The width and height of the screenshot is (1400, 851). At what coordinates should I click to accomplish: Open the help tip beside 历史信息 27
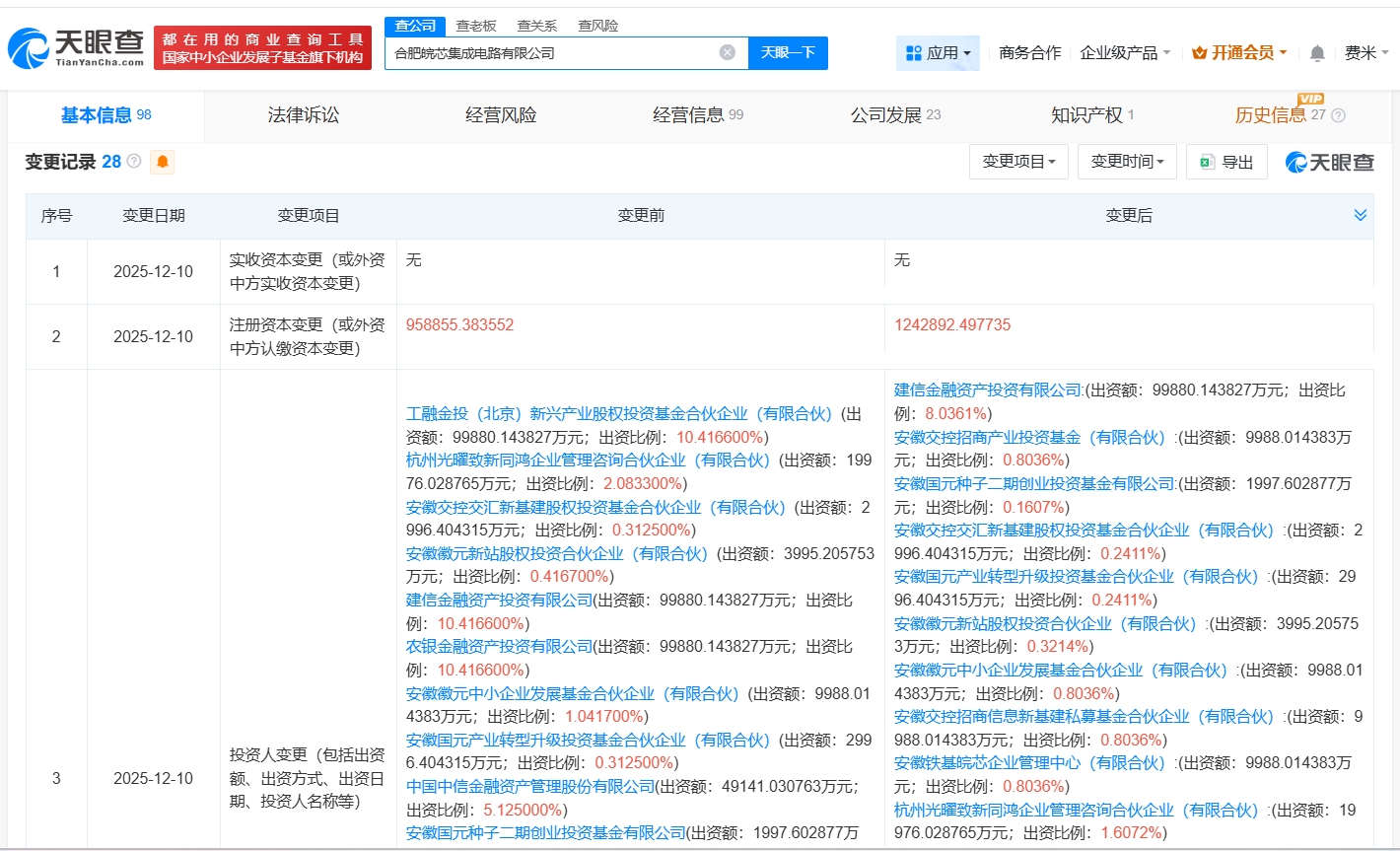[x=1337, y=114]
